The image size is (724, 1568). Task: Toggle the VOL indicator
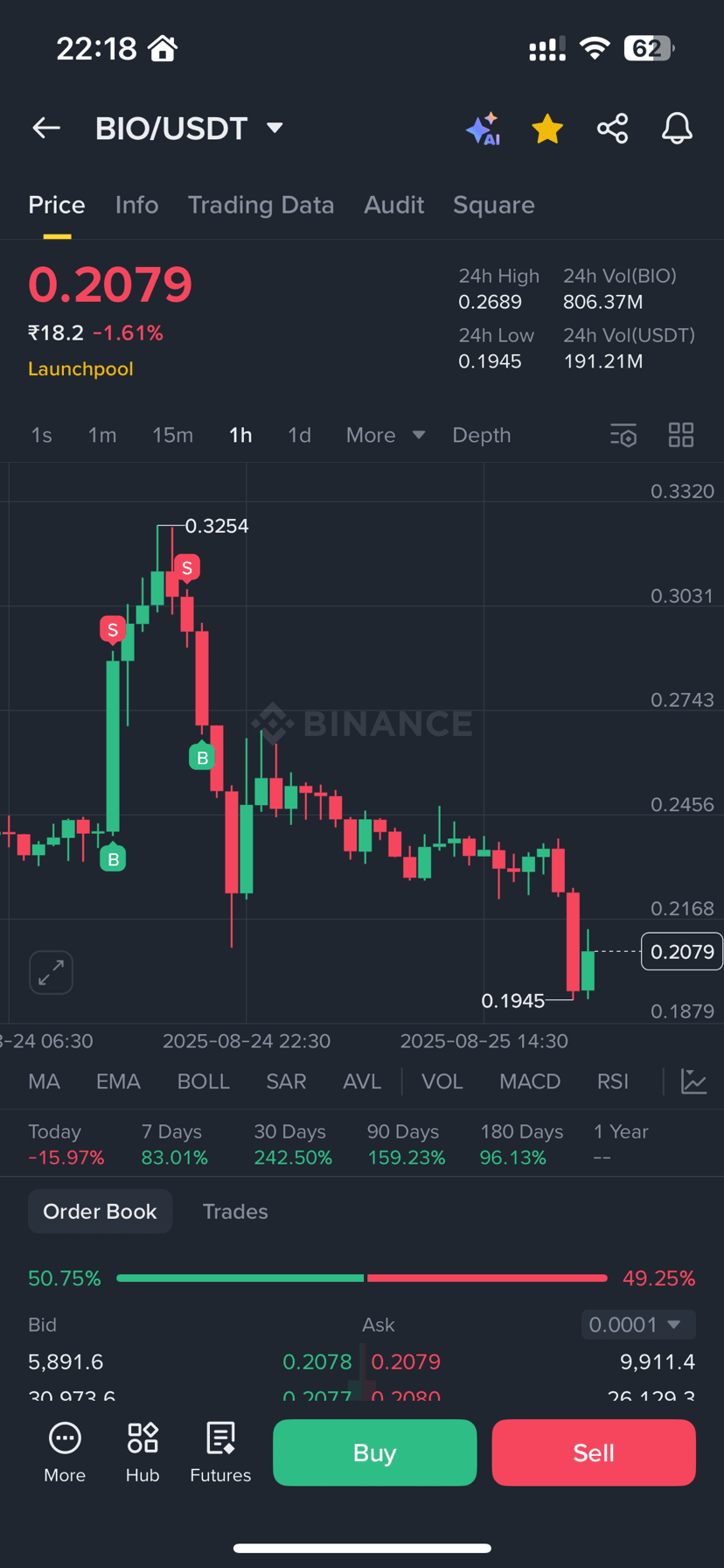(x=442, y=1081)
